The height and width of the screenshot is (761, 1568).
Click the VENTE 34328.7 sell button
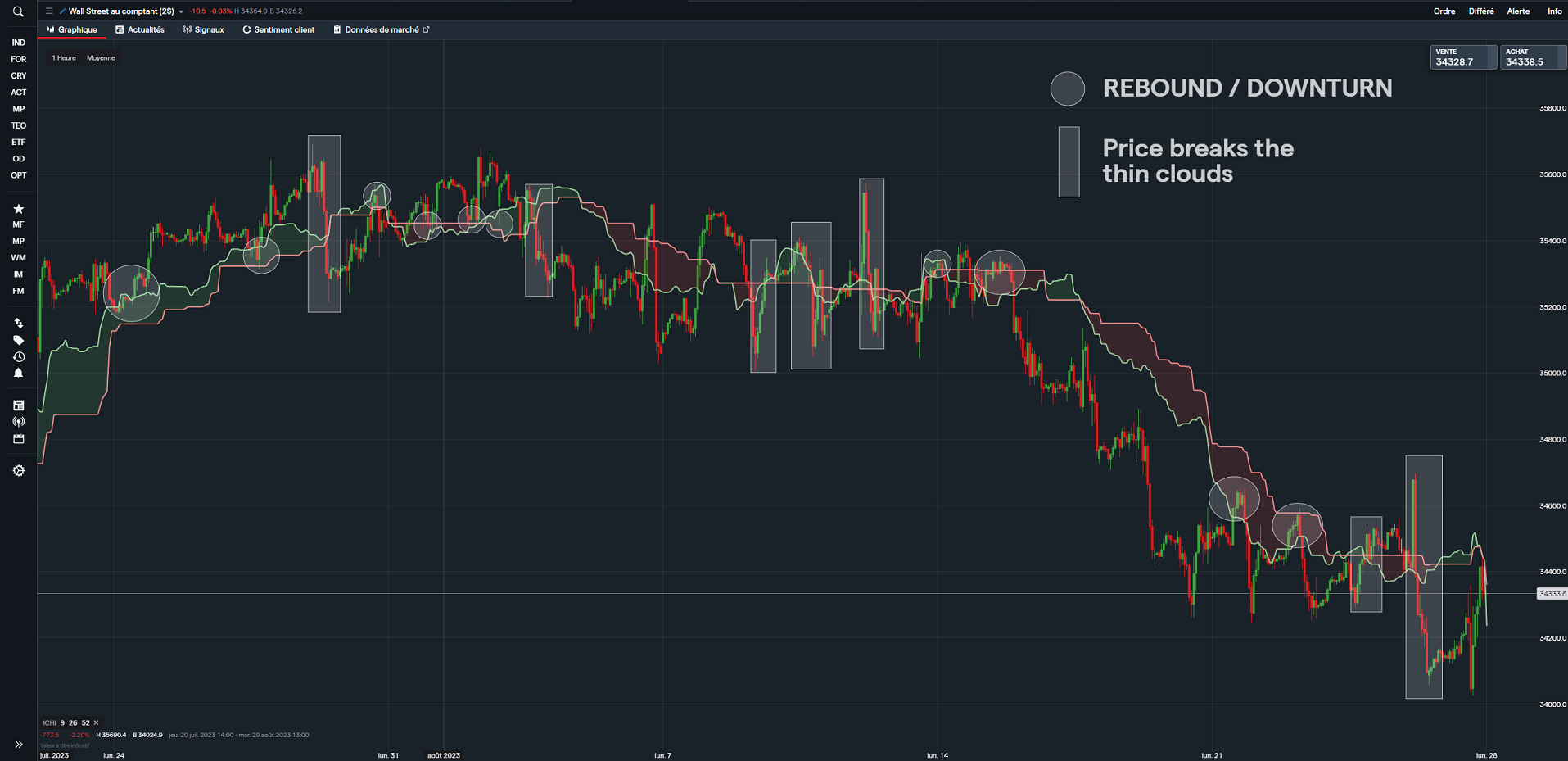pos(1463,57)
